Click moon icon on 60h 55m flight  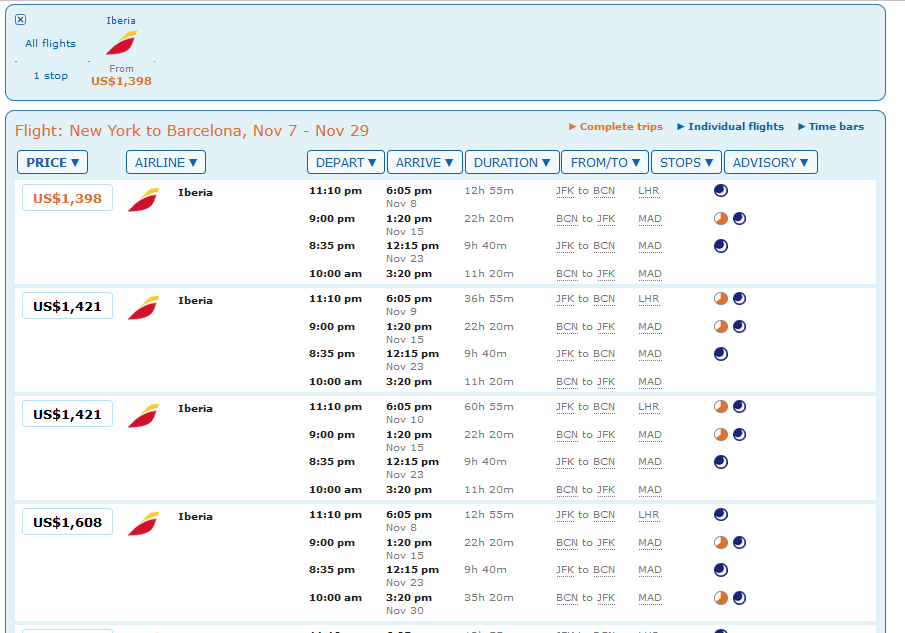739,406
